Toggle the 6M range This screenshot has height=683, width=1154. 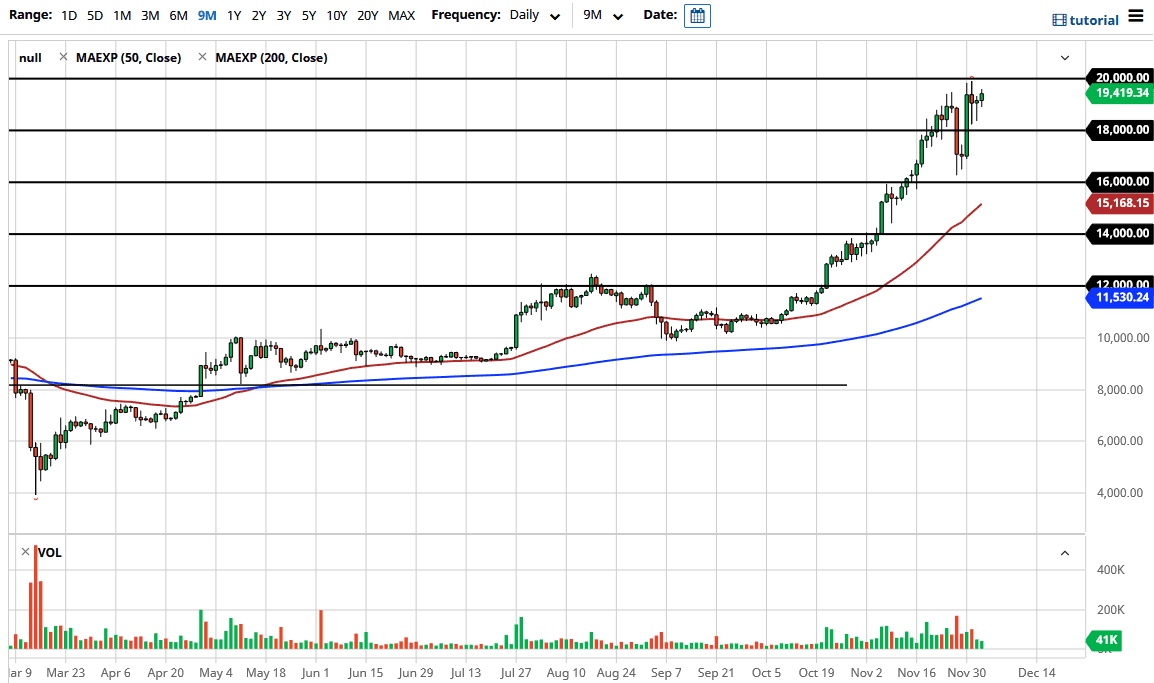[x=177, y=15]
